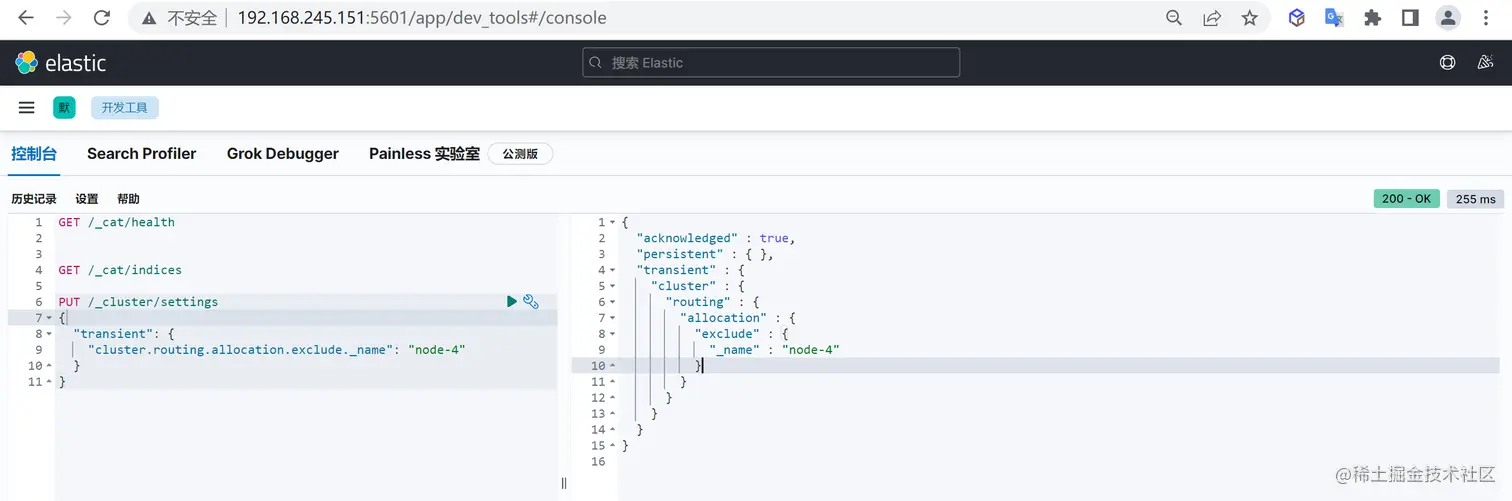The width and height of the screenshot is (1512, 501).
Task: Open 帮助 help panel
Action: [128, 199]
